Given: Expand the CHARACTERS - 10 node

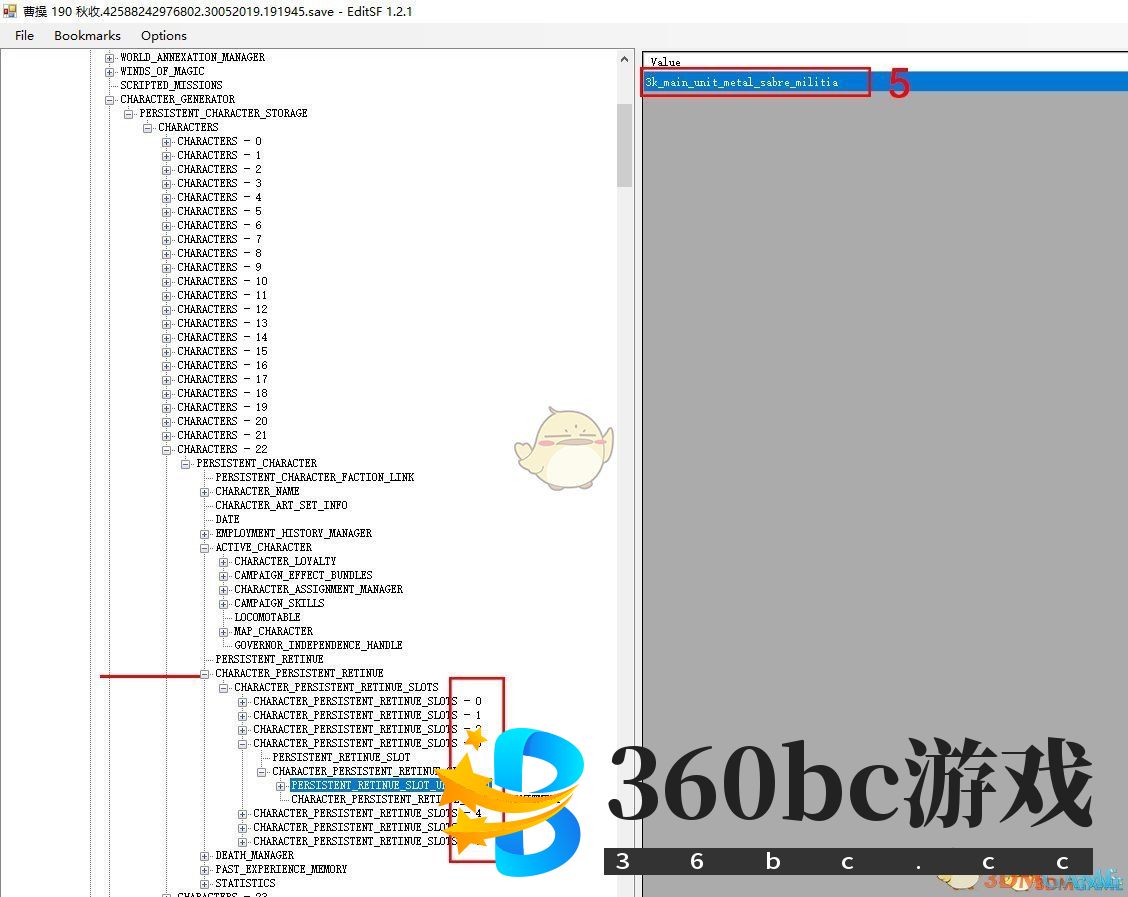Looking at the screenshot, I should (167, 282).
